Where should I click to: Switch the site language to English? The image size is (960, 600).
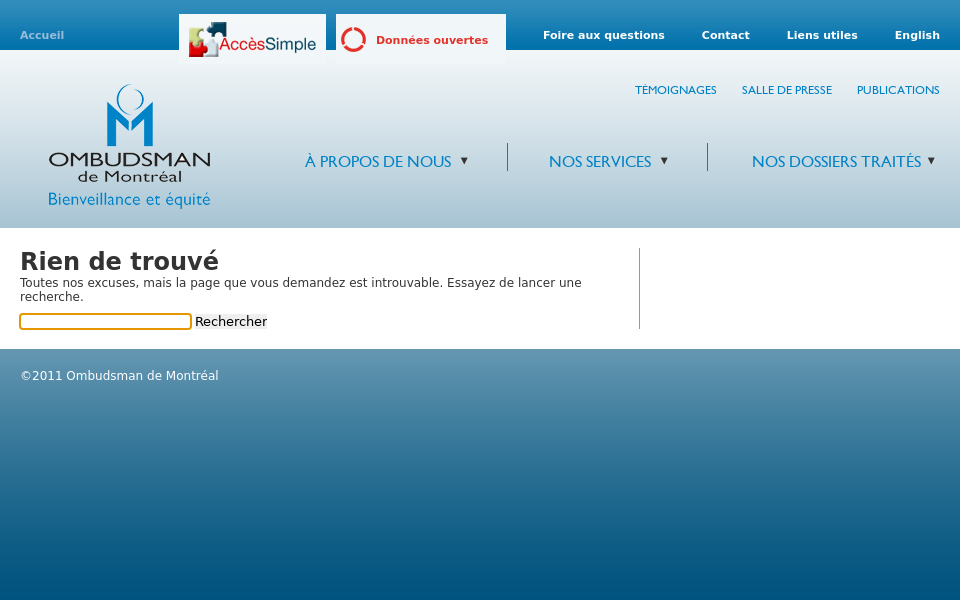tap(917, 35)
